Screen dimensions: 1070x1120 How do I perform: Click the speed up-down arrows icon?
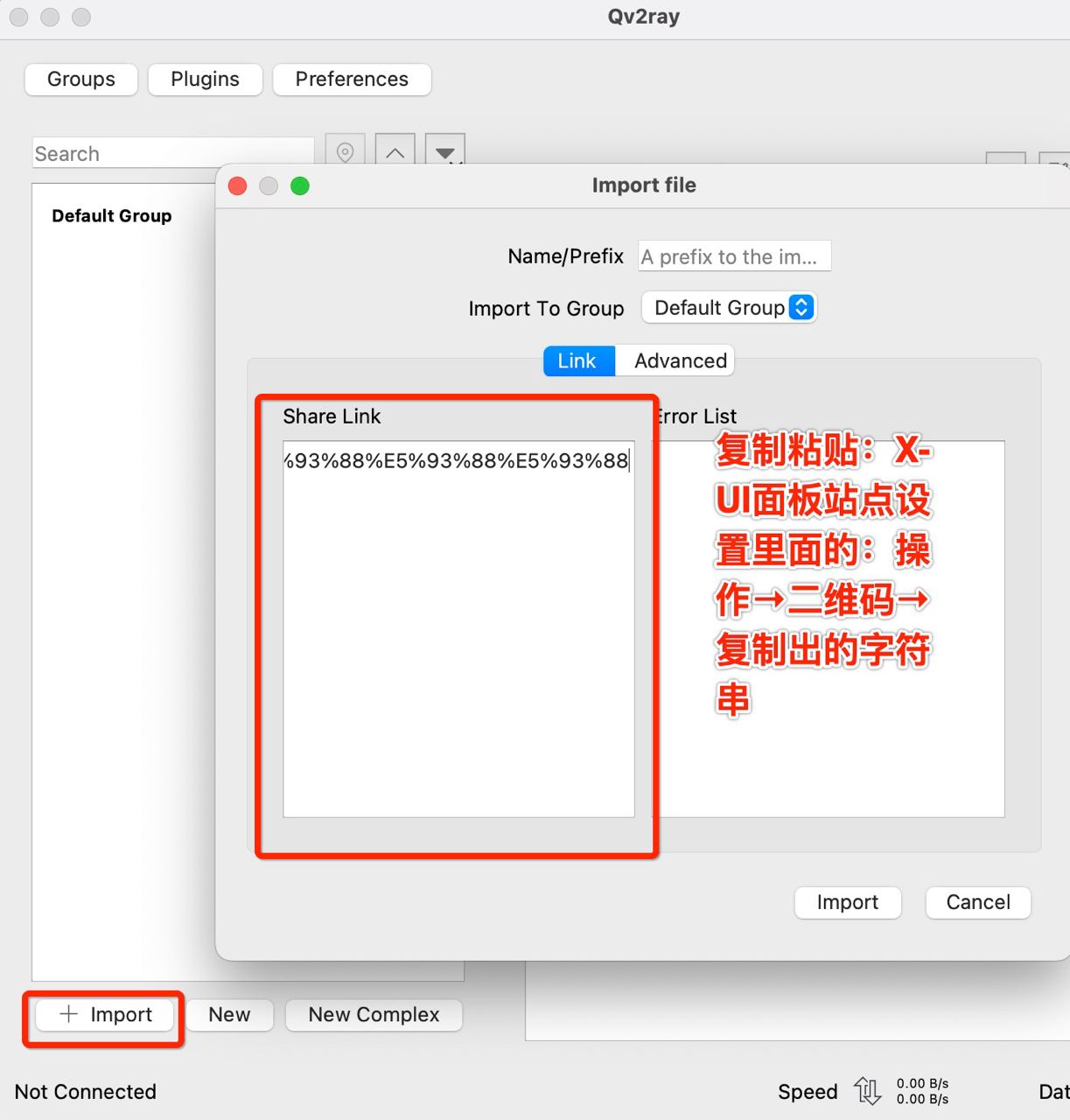click(867, 1091)
